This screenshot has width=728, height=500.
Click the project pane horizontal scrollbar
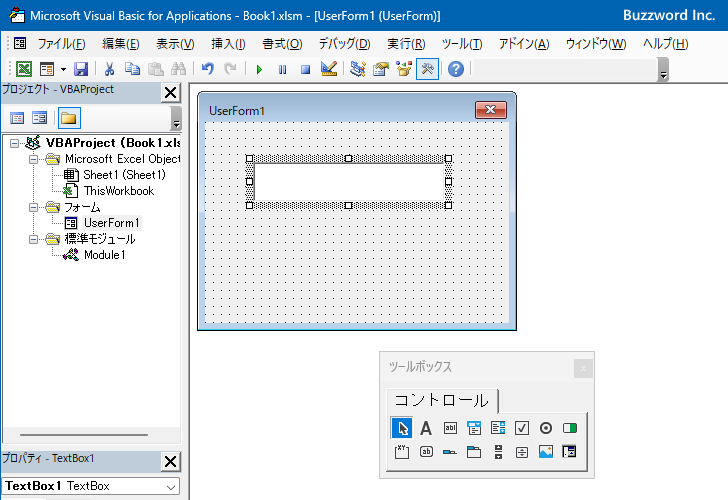pyautogui.click(x=84, y=435)
